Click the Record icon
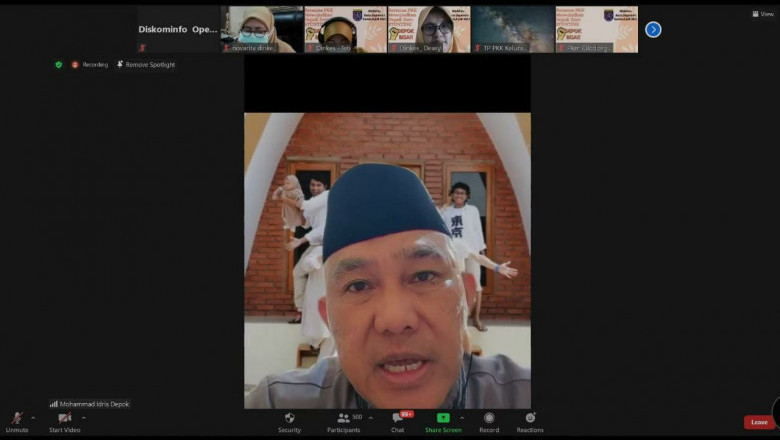Viewport: 780px width, 440px height. tap(489, 421)
